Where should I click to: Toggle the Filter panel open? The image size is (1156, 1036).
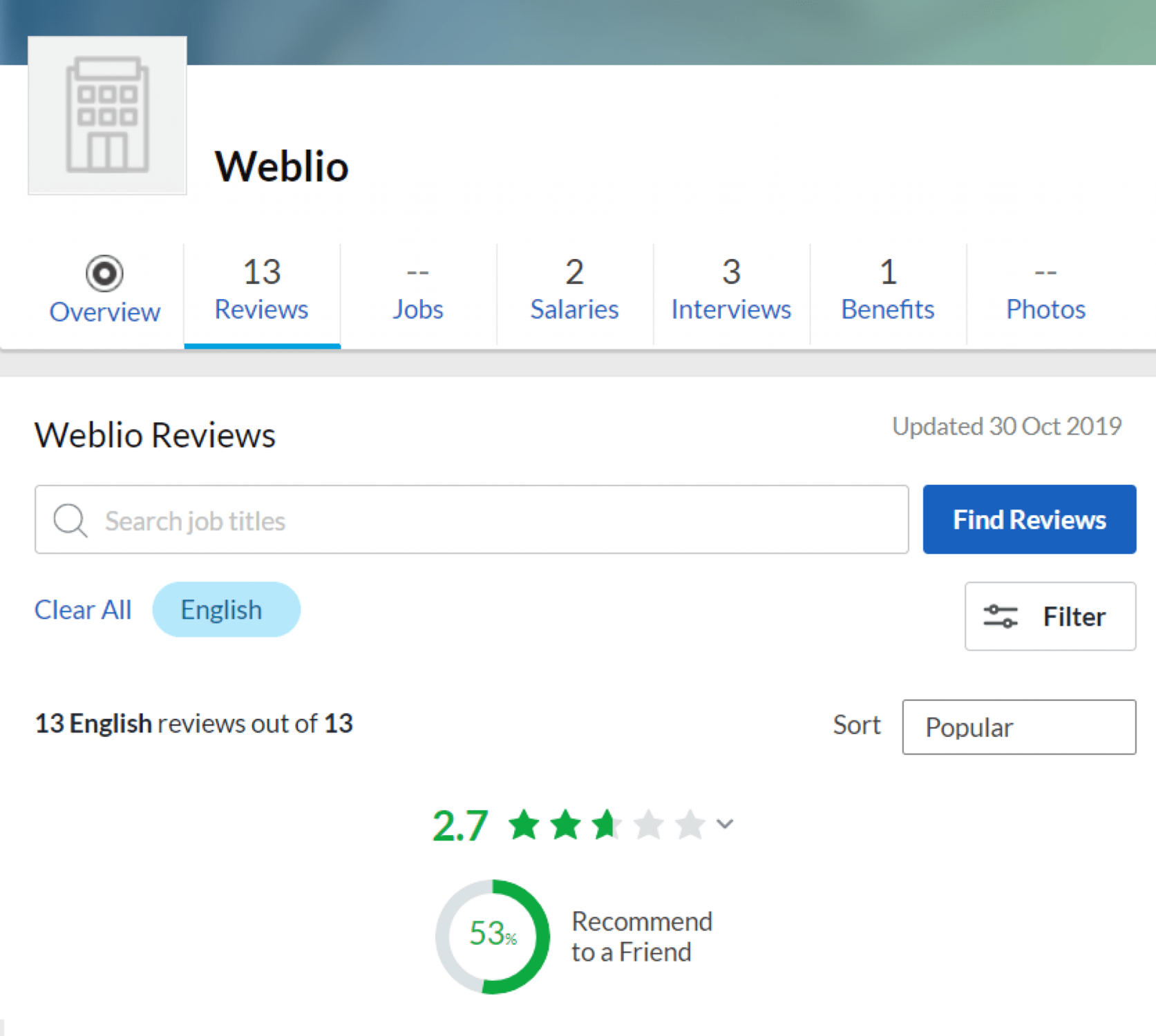coord(1050,617)
